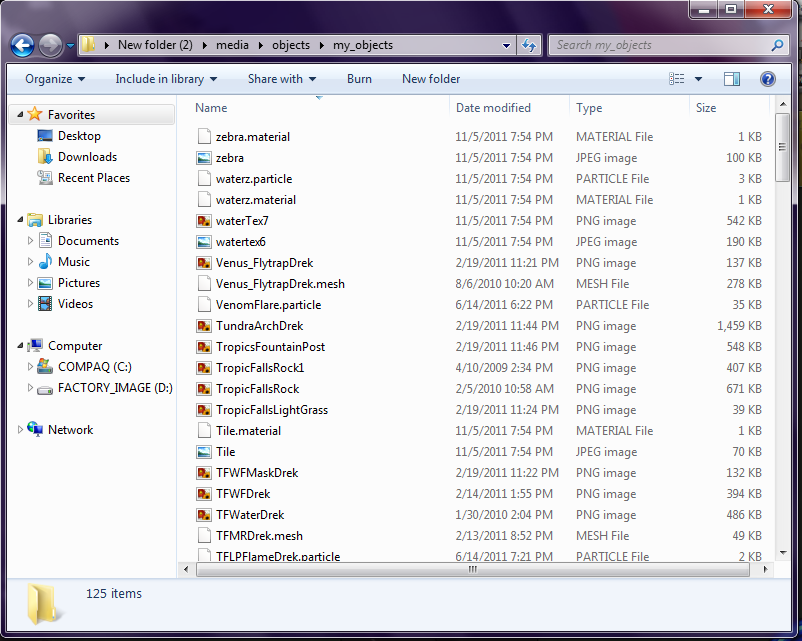Viewport: 802px width, 641px height.
Task: Click the Forward navigation arrow
Action: (x=51, y=46)
